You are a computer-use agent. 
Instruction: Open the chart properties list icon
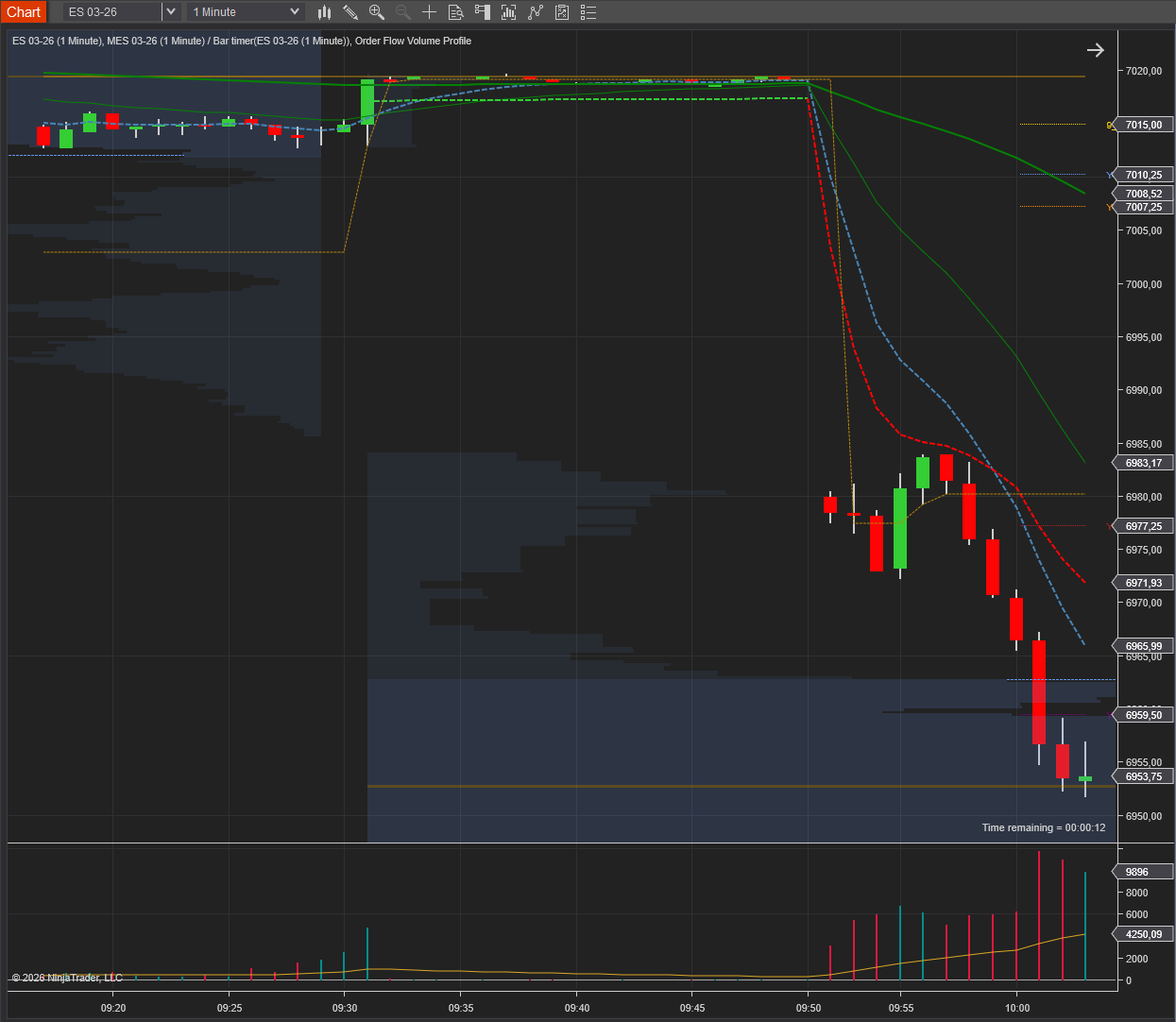588,12
